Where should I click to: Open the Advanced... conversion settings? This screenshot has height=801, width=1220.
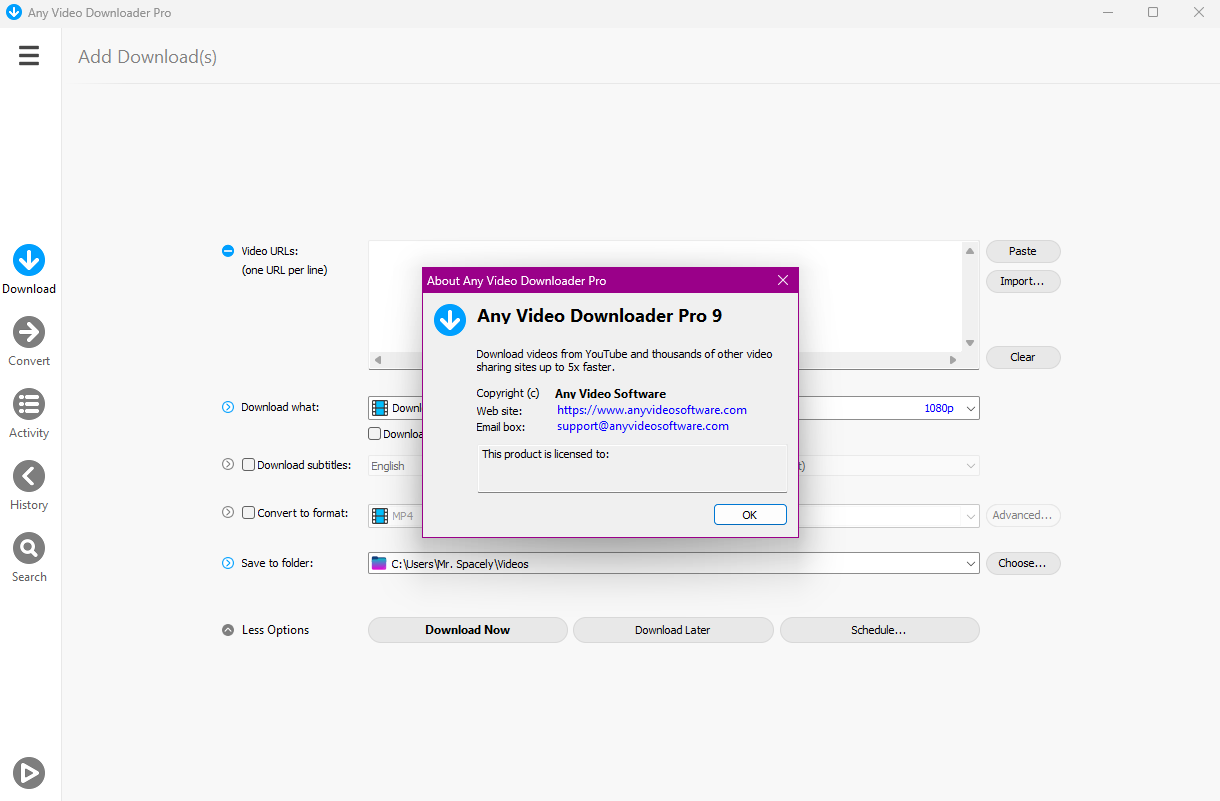coord(1023,515)
